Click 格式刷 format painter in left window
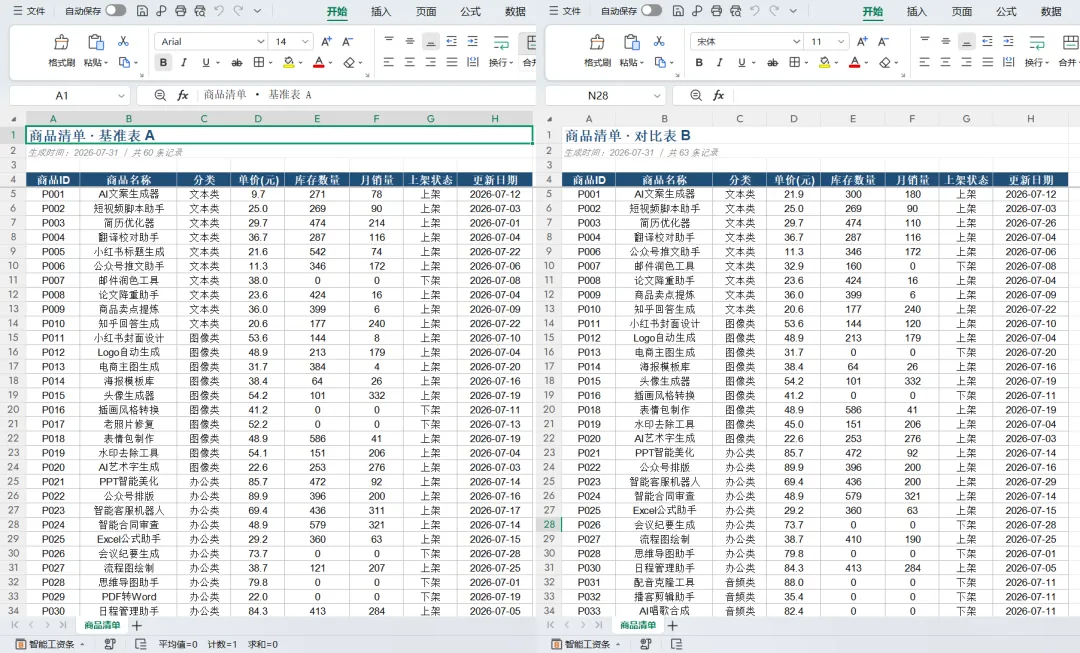Viewport: 1080px width, 653px height. [x=61, y=50]
